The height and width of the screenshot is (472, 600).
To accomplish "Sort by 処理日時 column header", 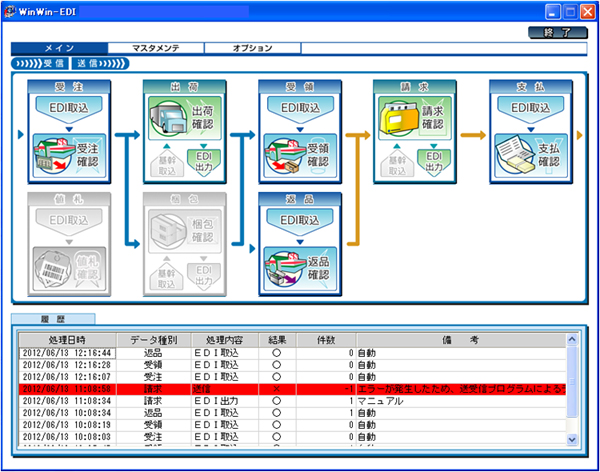I will 67,340.
